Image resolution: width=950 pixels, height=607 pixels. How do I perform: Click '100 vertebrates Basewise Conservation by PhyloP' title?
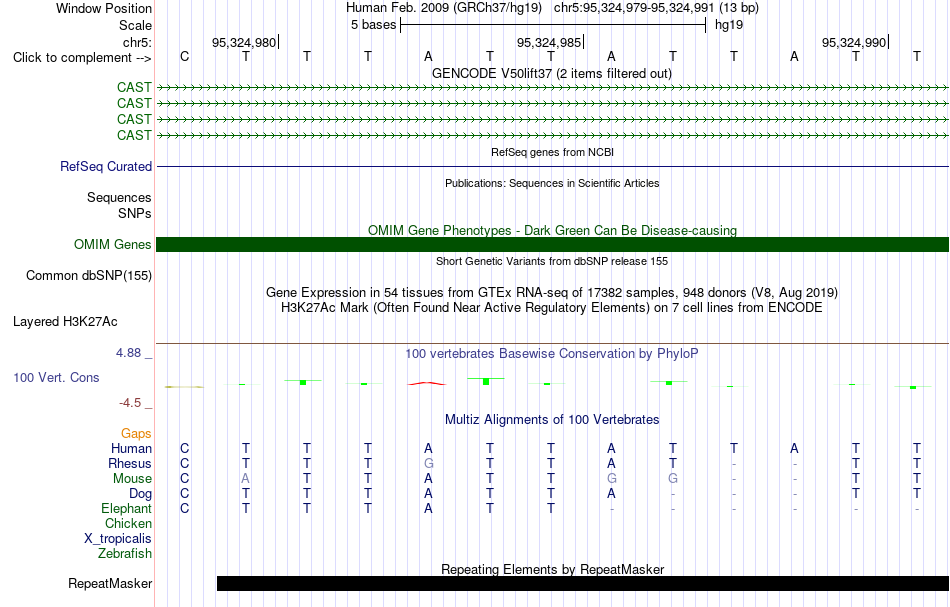(552, 354)
